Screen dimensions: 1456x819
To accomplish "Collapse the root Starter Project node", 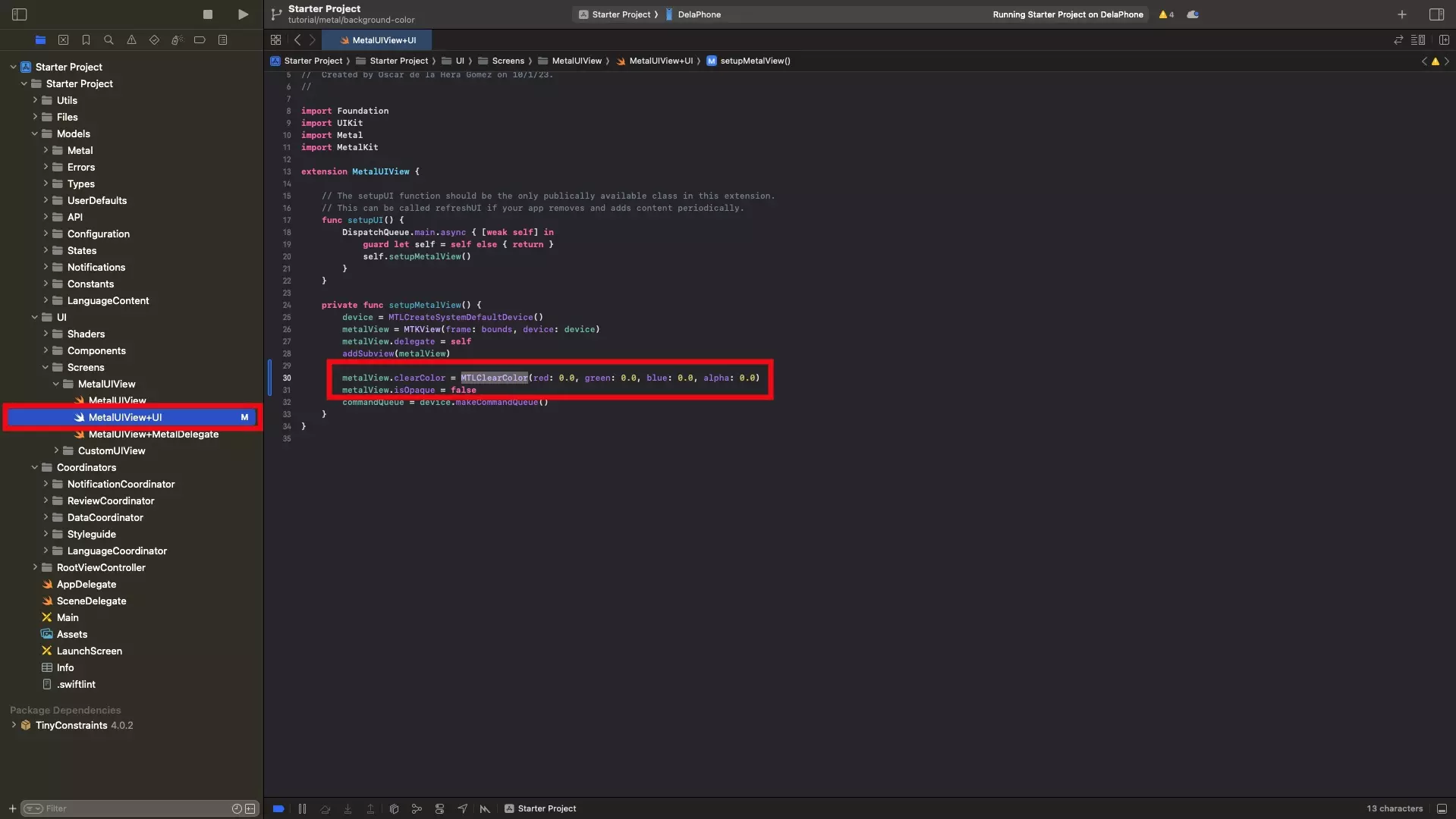I will coord(13,67).
